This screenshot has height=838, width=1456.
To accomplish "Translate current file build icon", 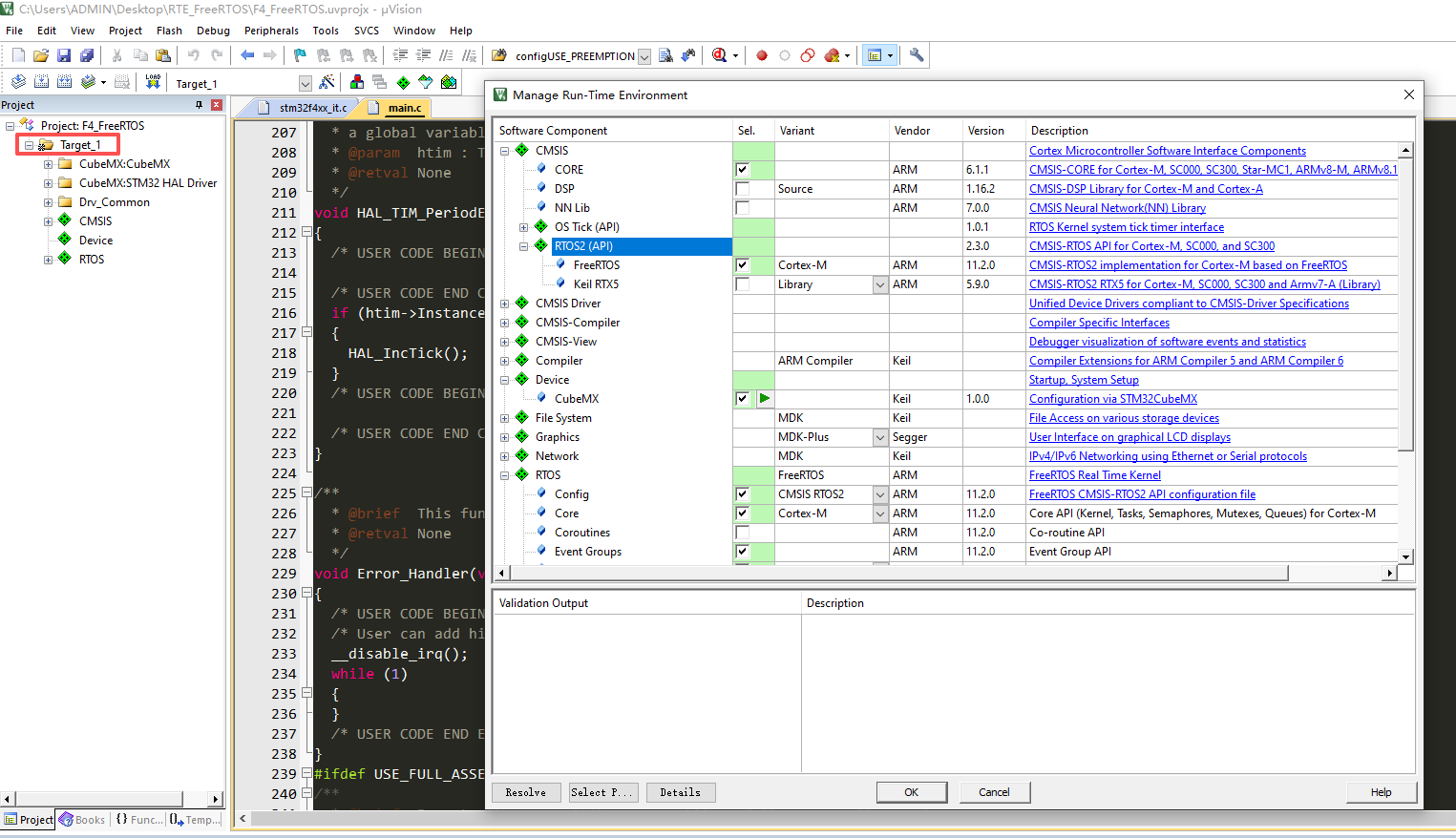I will pyautogui.click(x=18, y=82).
